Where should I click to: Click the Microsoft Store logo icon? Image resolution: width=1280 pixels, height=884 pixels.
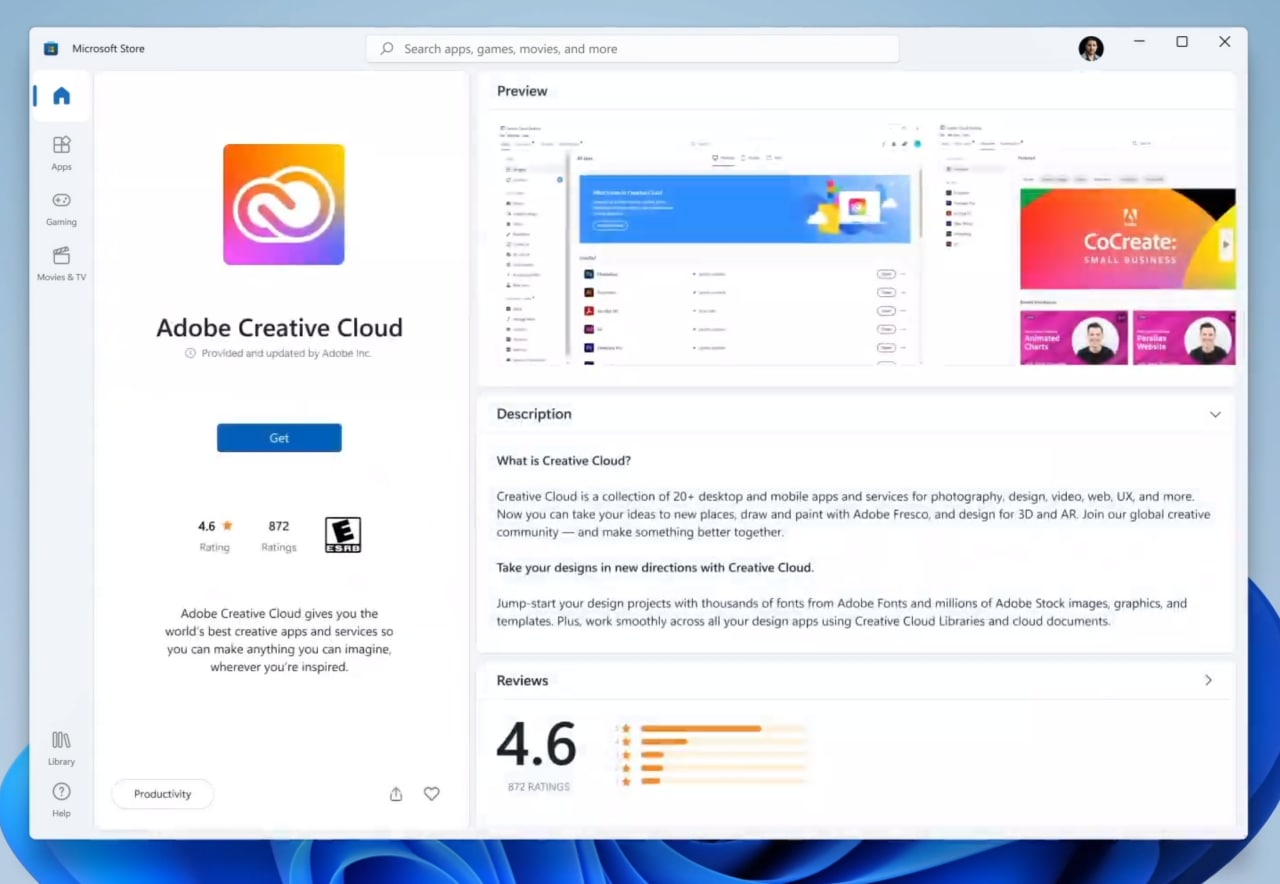[51, 48]
